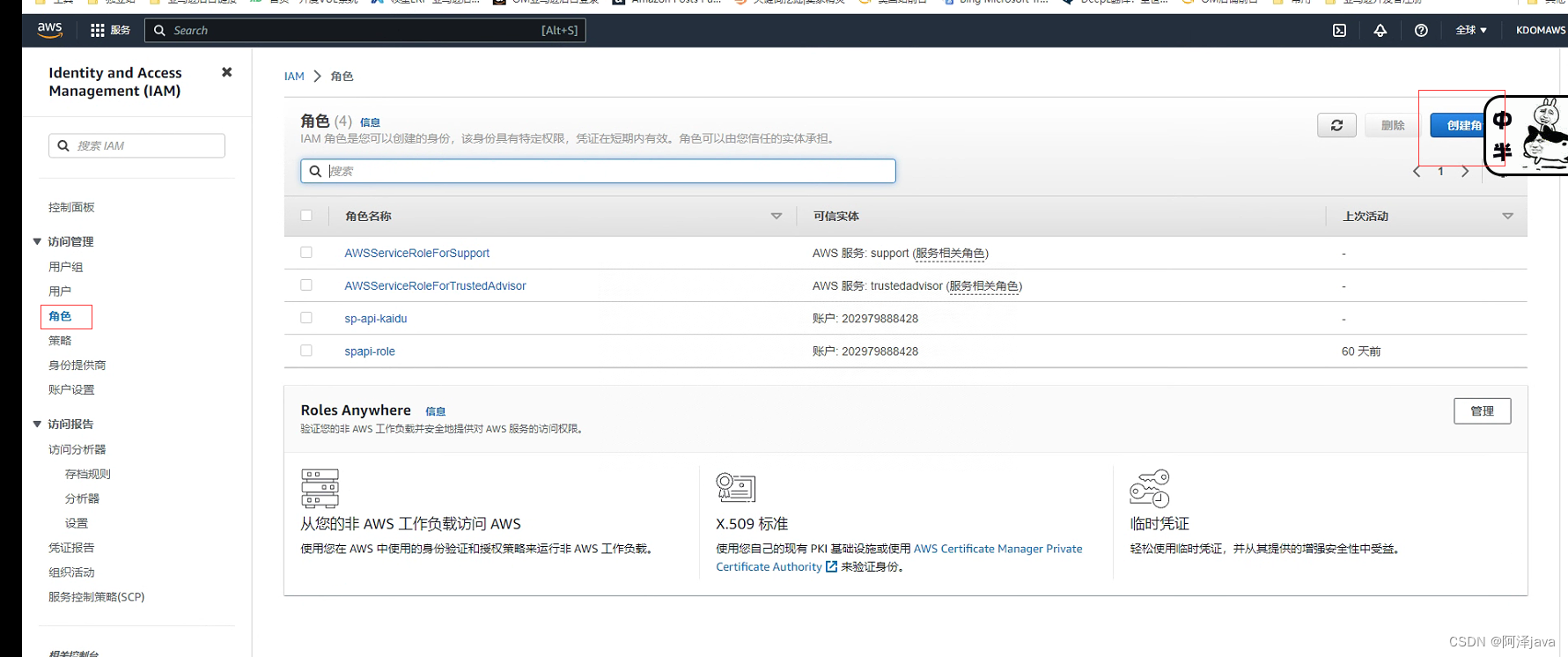The image size is (1568, 657).
Task: Click the 服务相关角色 link in support row
Action: click(950, 253)
